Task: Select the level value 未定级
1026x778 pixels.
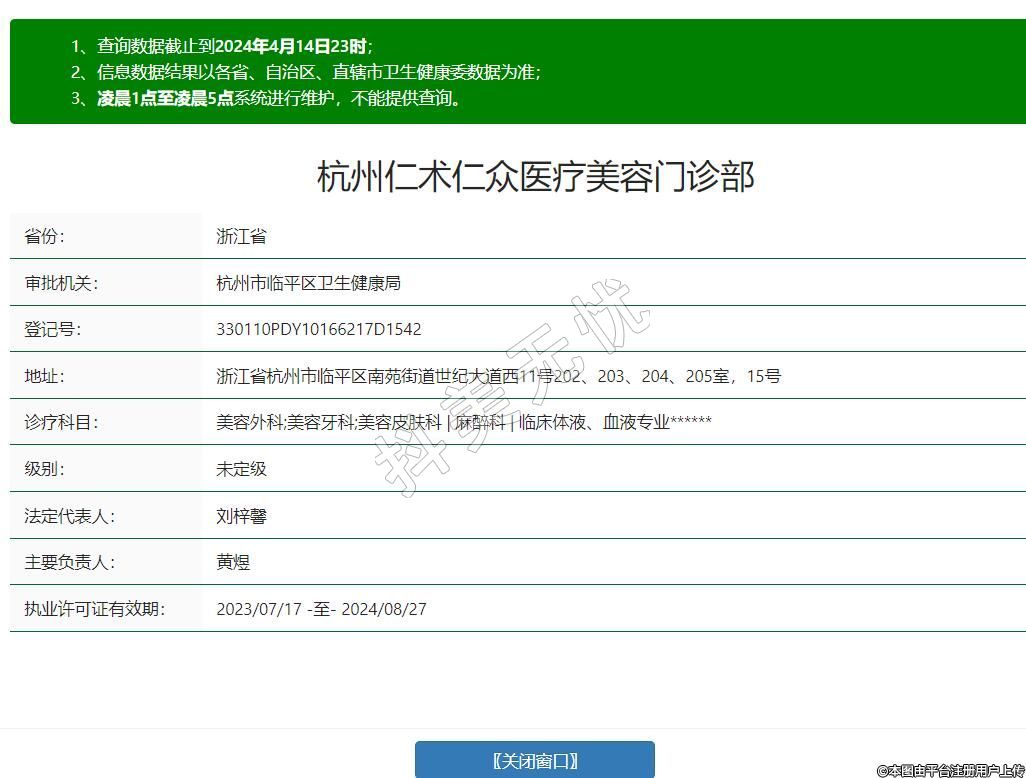Action: (x=241, y=469)
